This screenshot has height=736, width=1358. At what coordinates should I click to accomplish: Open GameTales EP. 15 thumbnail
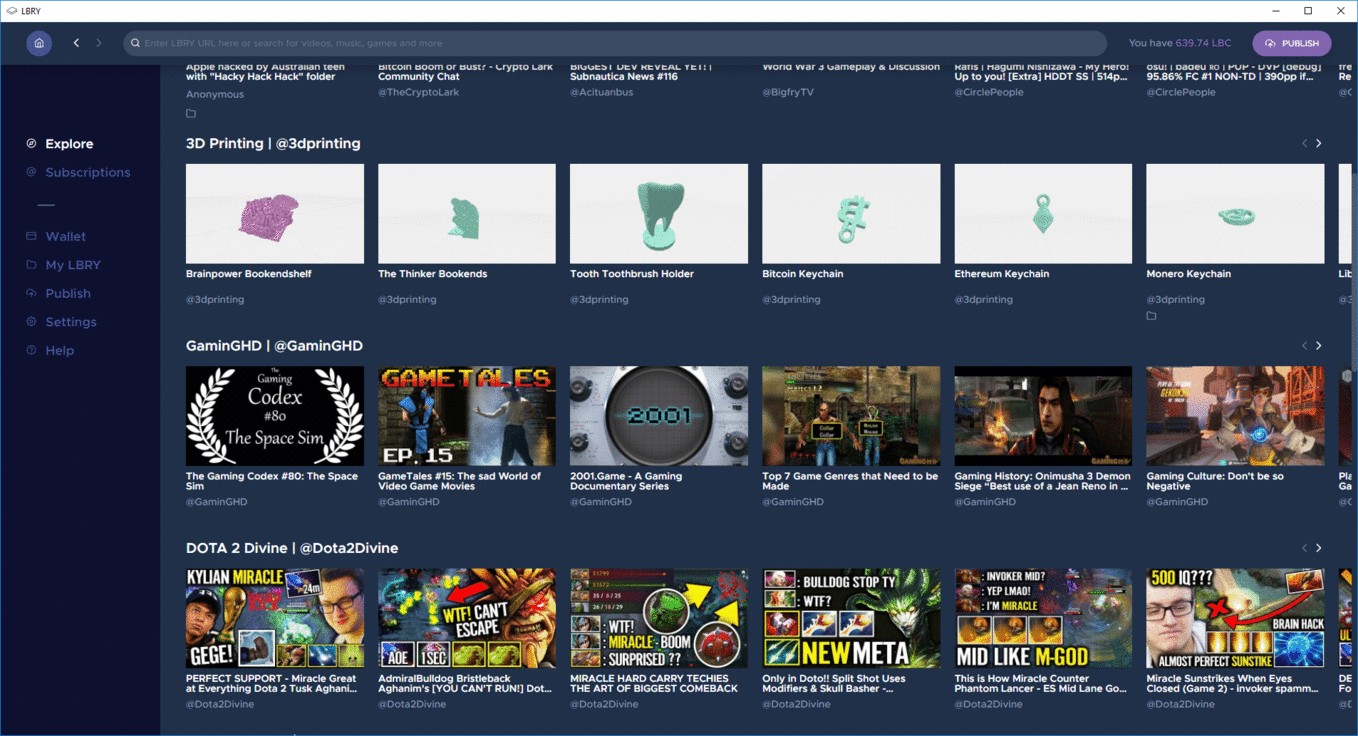click(467, 416)
